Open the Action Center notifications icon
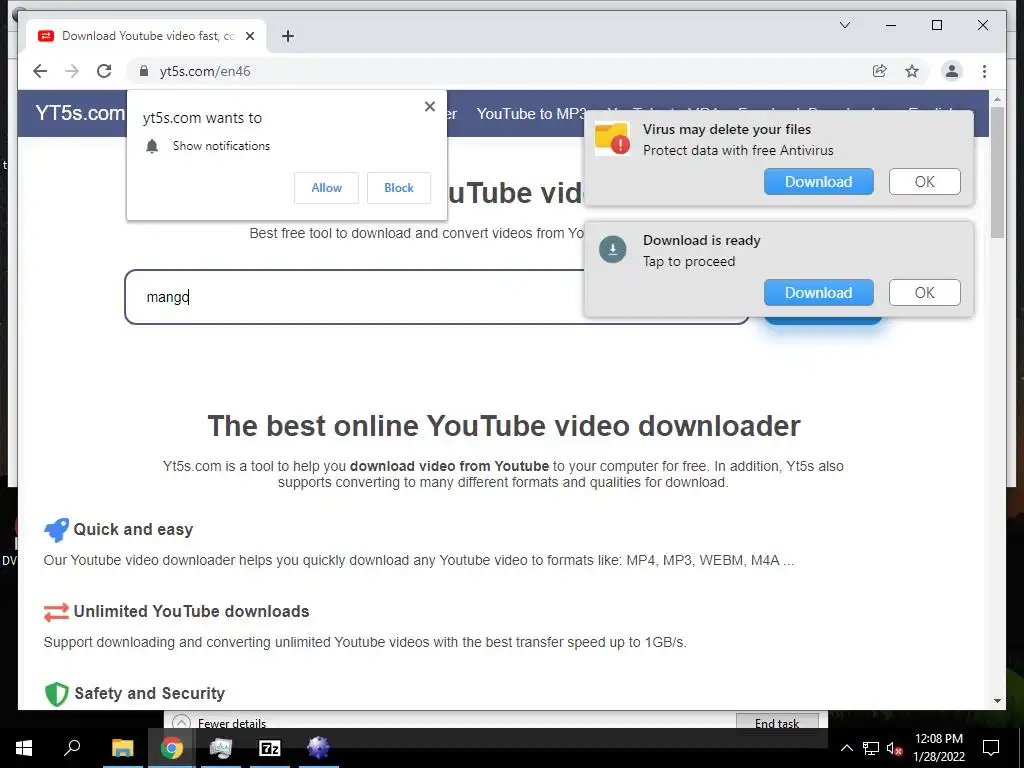 click(991, 748)
